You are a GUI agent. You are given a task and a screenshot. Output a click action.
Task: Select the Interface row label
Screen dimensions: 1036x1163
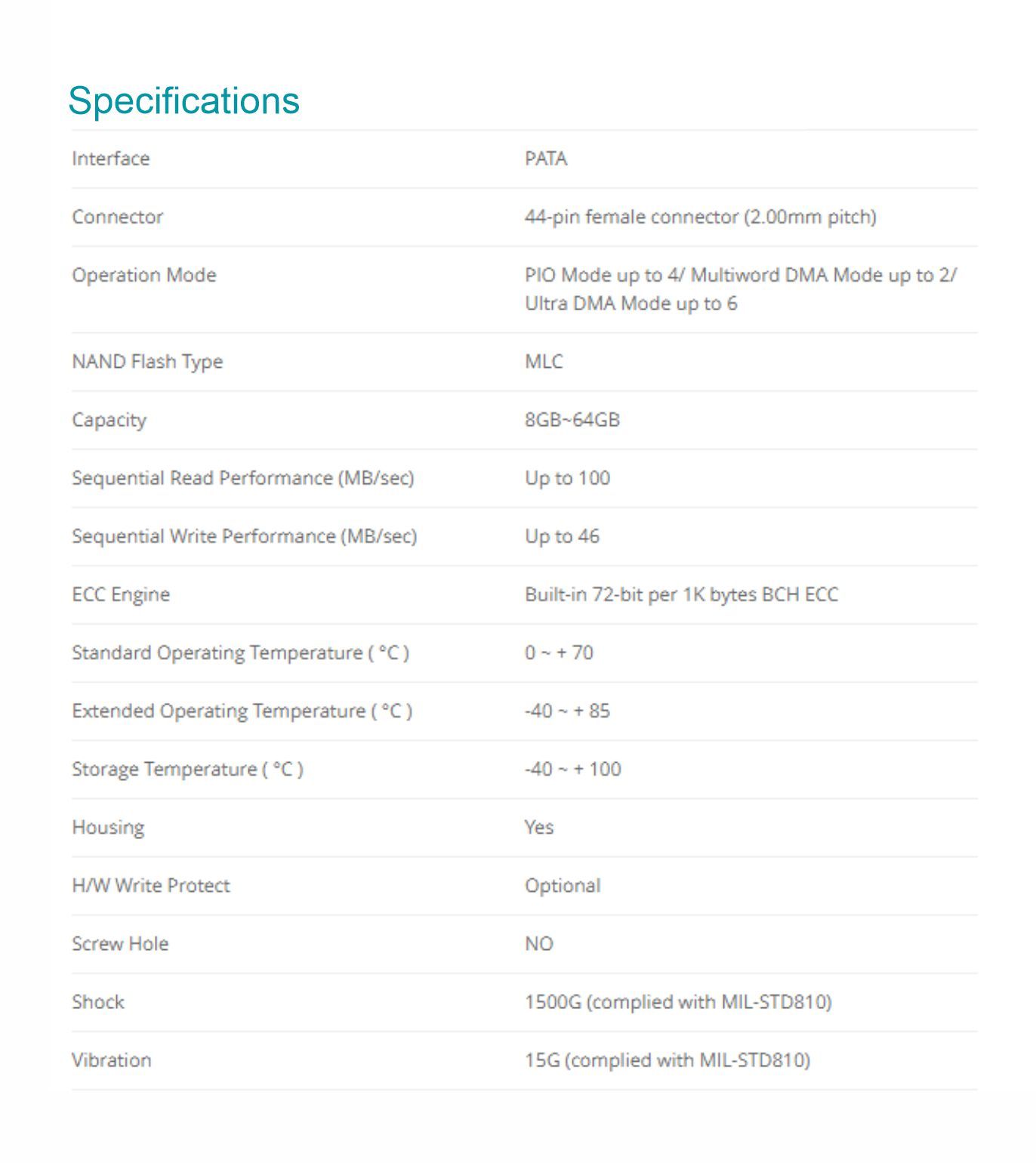[111, 159]
